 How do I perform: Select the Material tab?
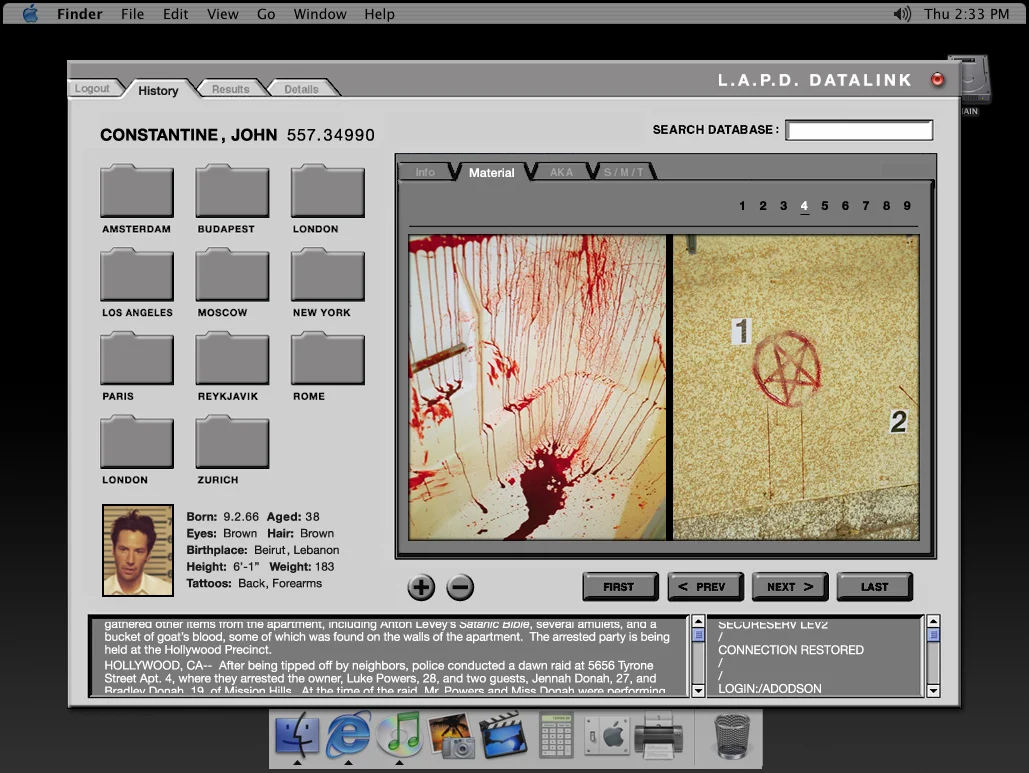tap(492, 172)
